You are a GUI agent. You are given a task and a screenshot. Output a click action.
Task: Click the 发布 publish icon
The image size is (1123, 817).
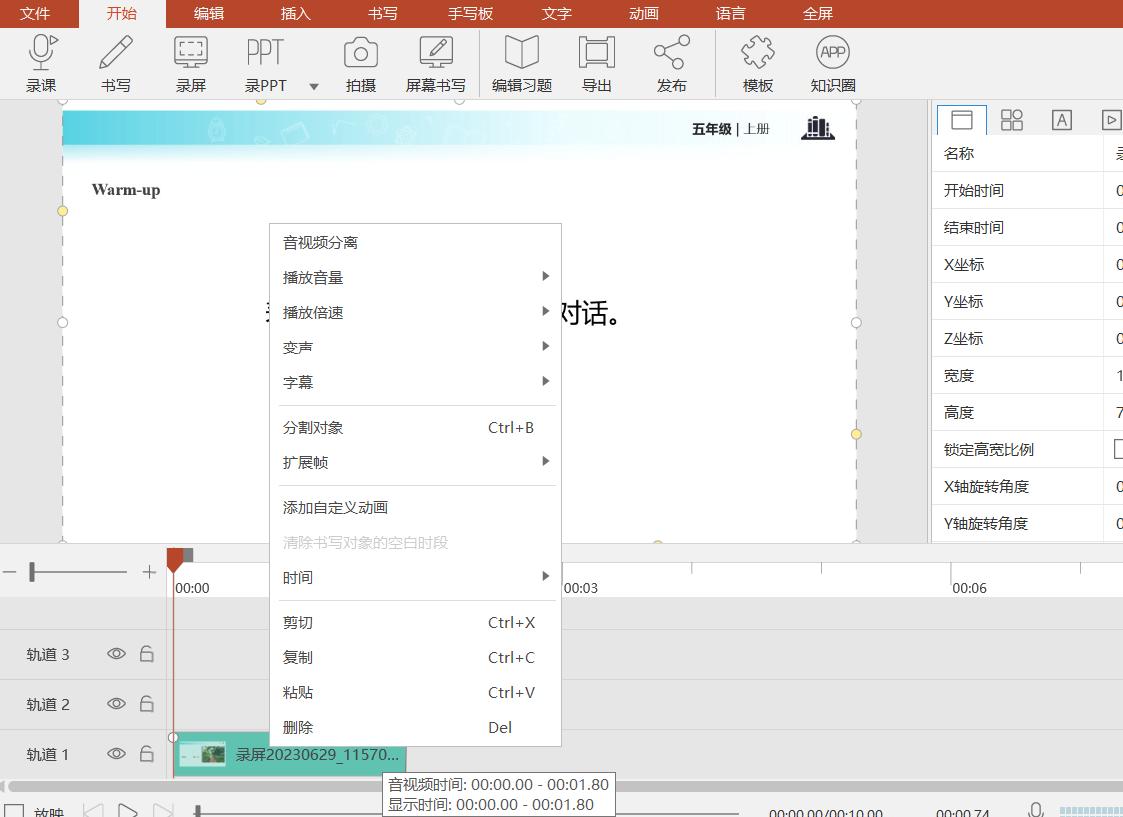(671, 62)
